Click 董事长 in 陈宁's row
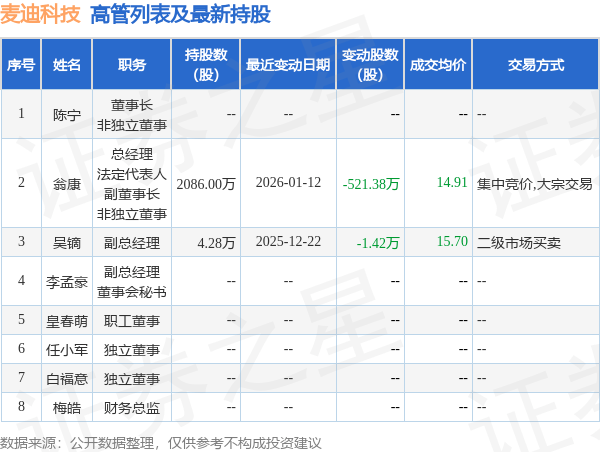Image resolution: width=600 pixels, height=452 pixels. 132,105
